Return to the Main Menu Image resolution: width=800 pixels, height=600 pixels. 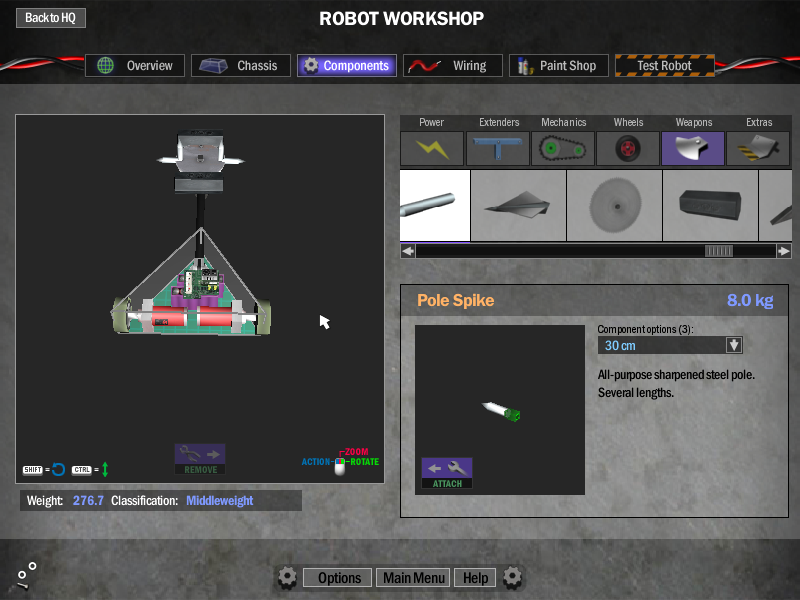[x=414, y=578]
